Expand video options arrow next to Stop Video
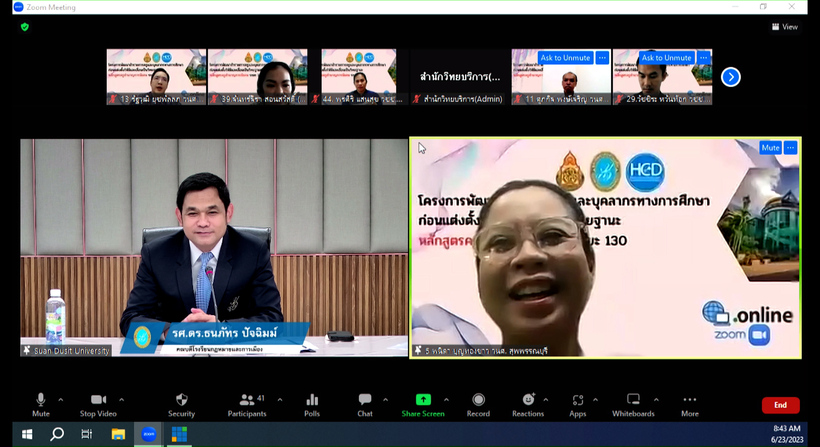The width and height of the screenshot is (820, 447). click(124, 399)
